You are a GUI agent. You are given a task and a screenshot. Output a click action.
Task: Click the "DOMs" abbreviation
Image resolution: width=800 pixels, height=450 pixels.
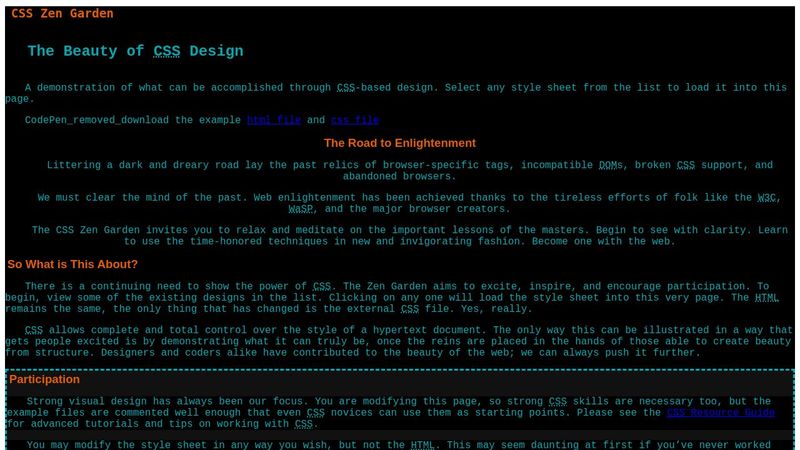tap(610, 165)
